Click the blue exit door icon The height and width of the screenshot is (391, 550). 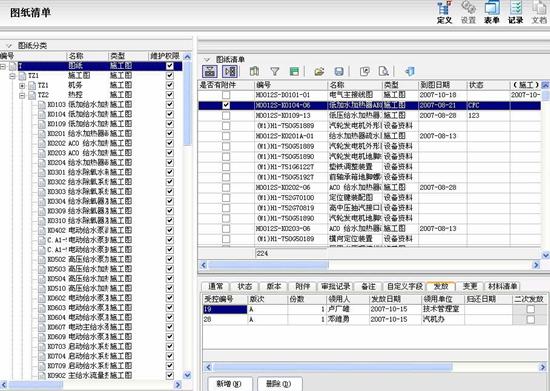(409, 72)
